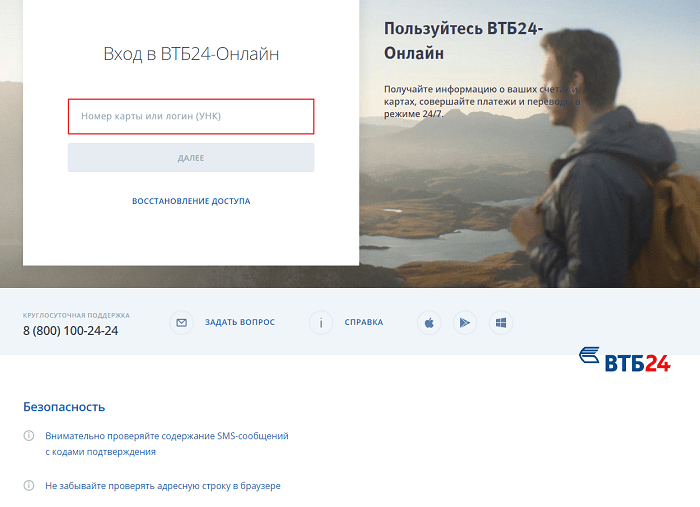Click the info icon beside the address bar tip
The image size is (700, 507).
tap(29, 486)
